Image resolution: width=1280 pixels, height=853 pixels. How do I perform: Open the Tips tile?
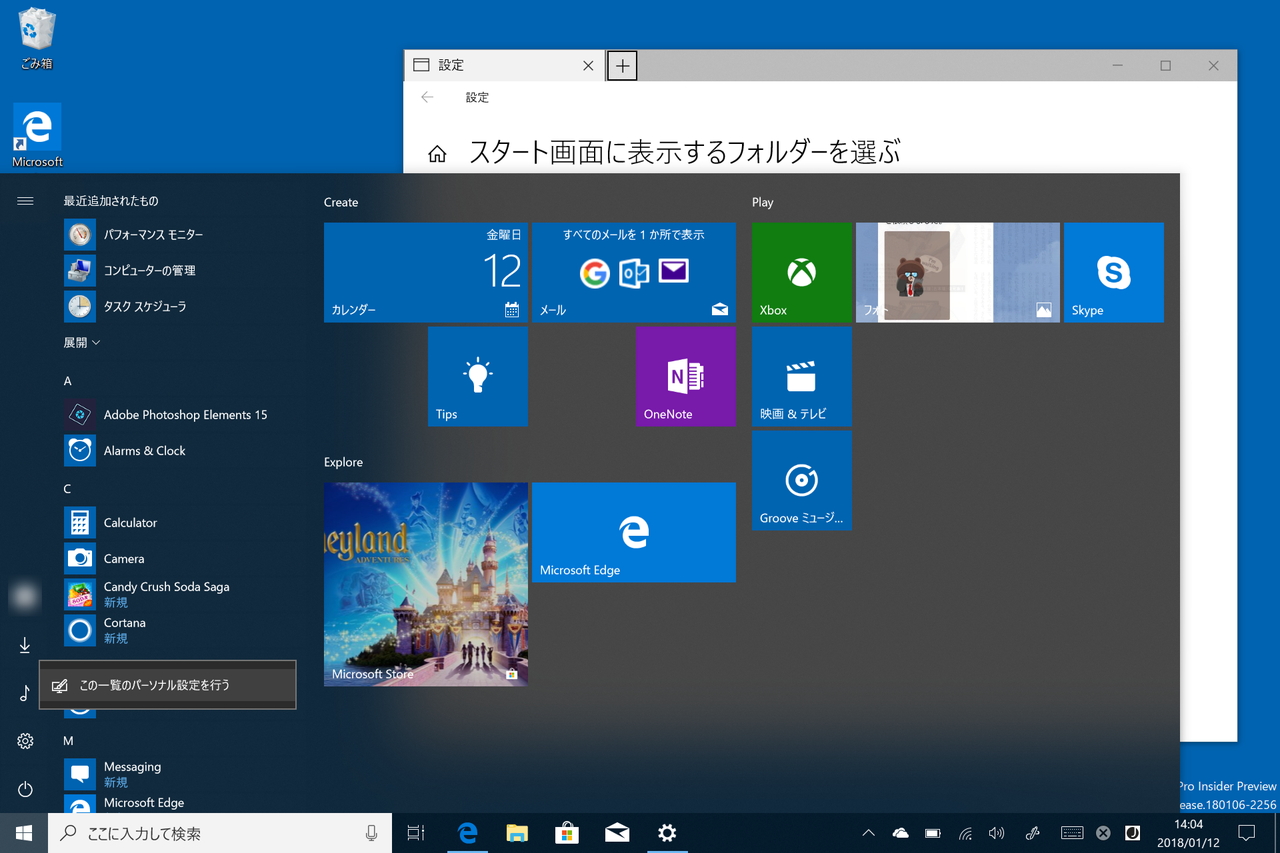click(x=477, y=376)
